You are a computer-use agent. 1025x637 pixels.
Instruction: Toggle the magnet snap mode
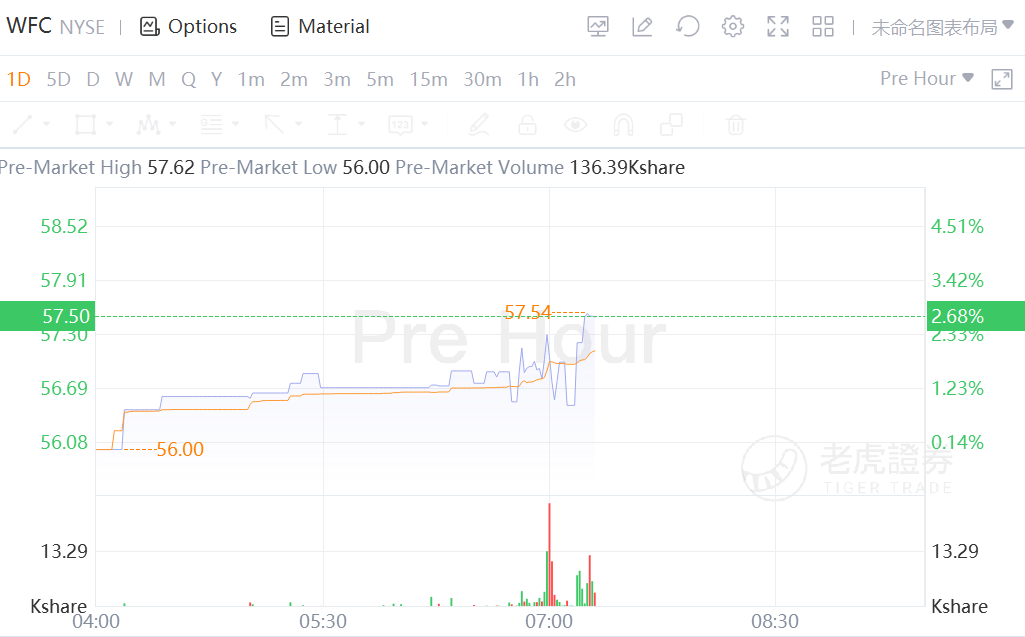point(623,125)
